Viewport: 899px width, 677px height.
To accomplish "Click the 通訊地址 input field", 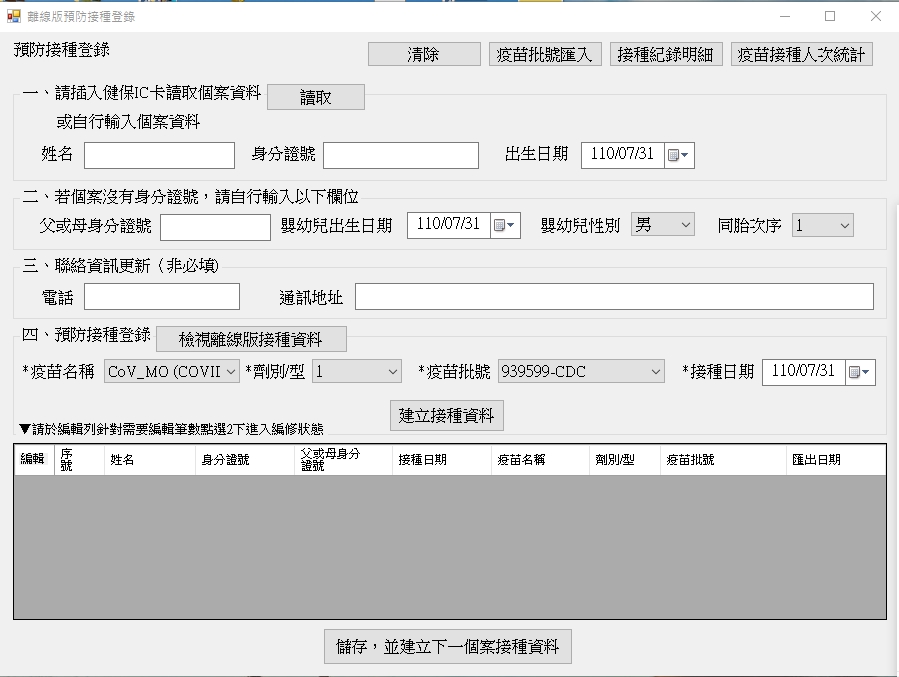I will click(614, 296).
